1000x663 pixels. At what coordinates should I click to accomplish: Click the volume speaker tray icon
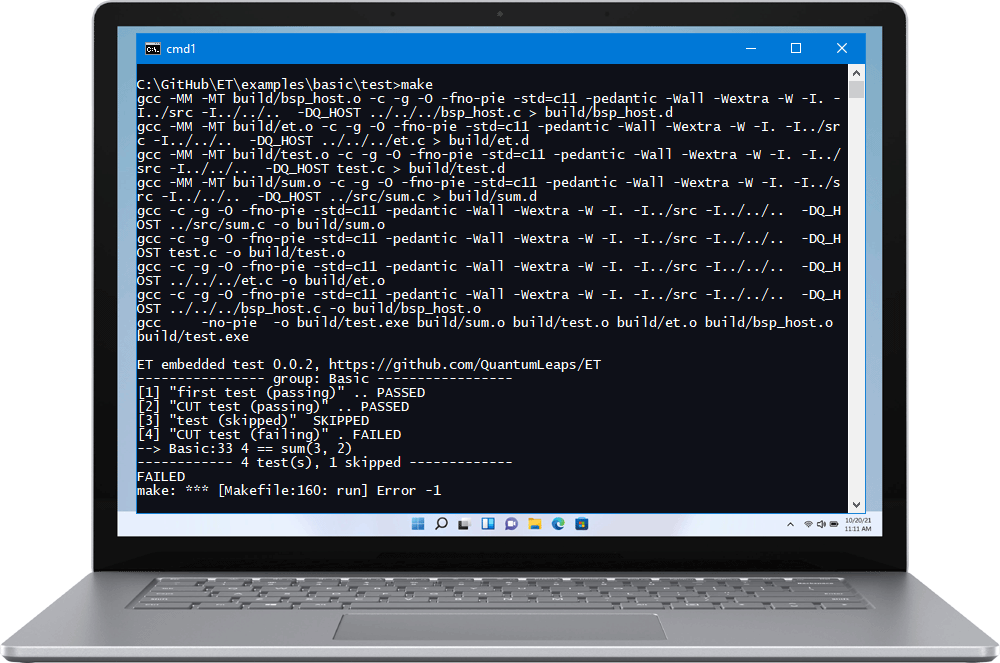point(821,524)
